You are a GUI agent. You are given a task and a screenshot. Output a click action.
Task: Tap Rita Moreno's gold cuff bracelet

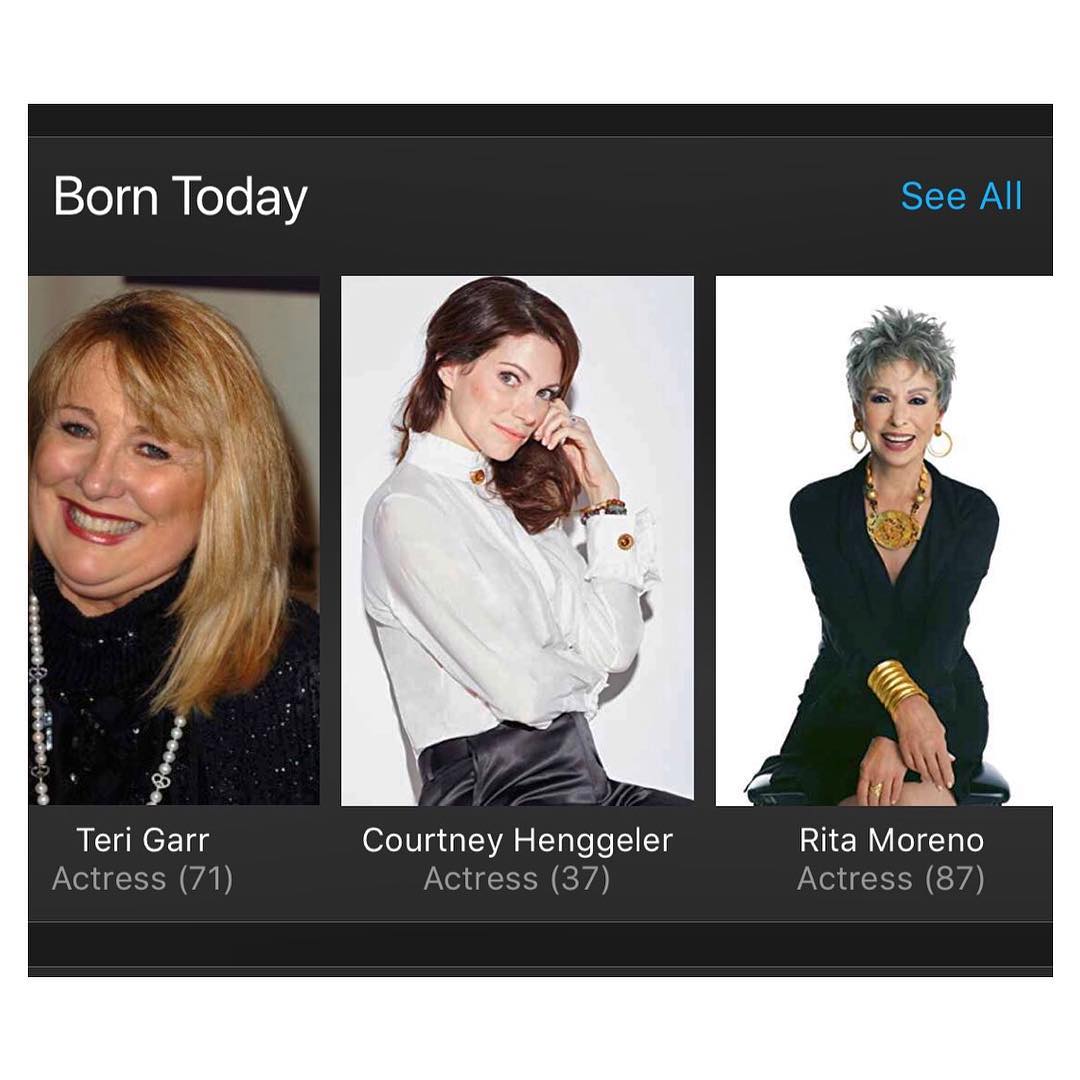click(894, 689)
